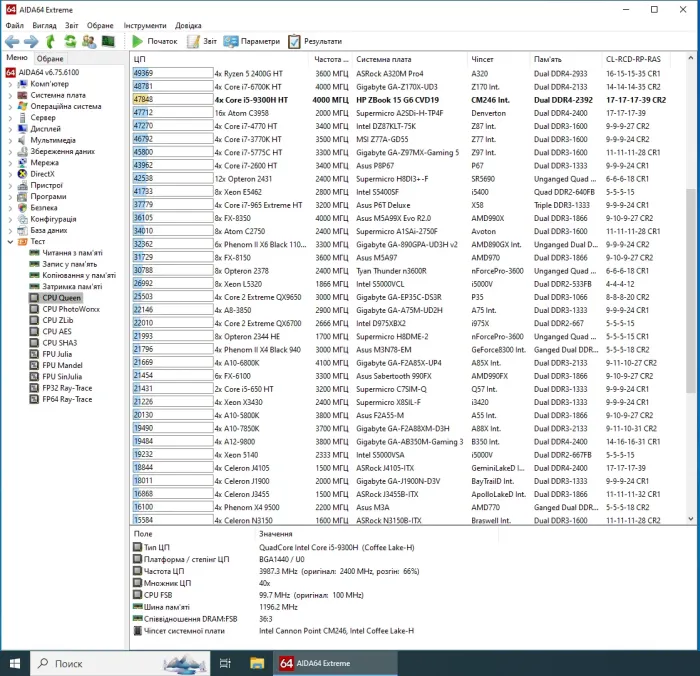Viewport: 700px width, 676px height.
Task: Click the green Up level arrow icon
Action: point(50,41)
